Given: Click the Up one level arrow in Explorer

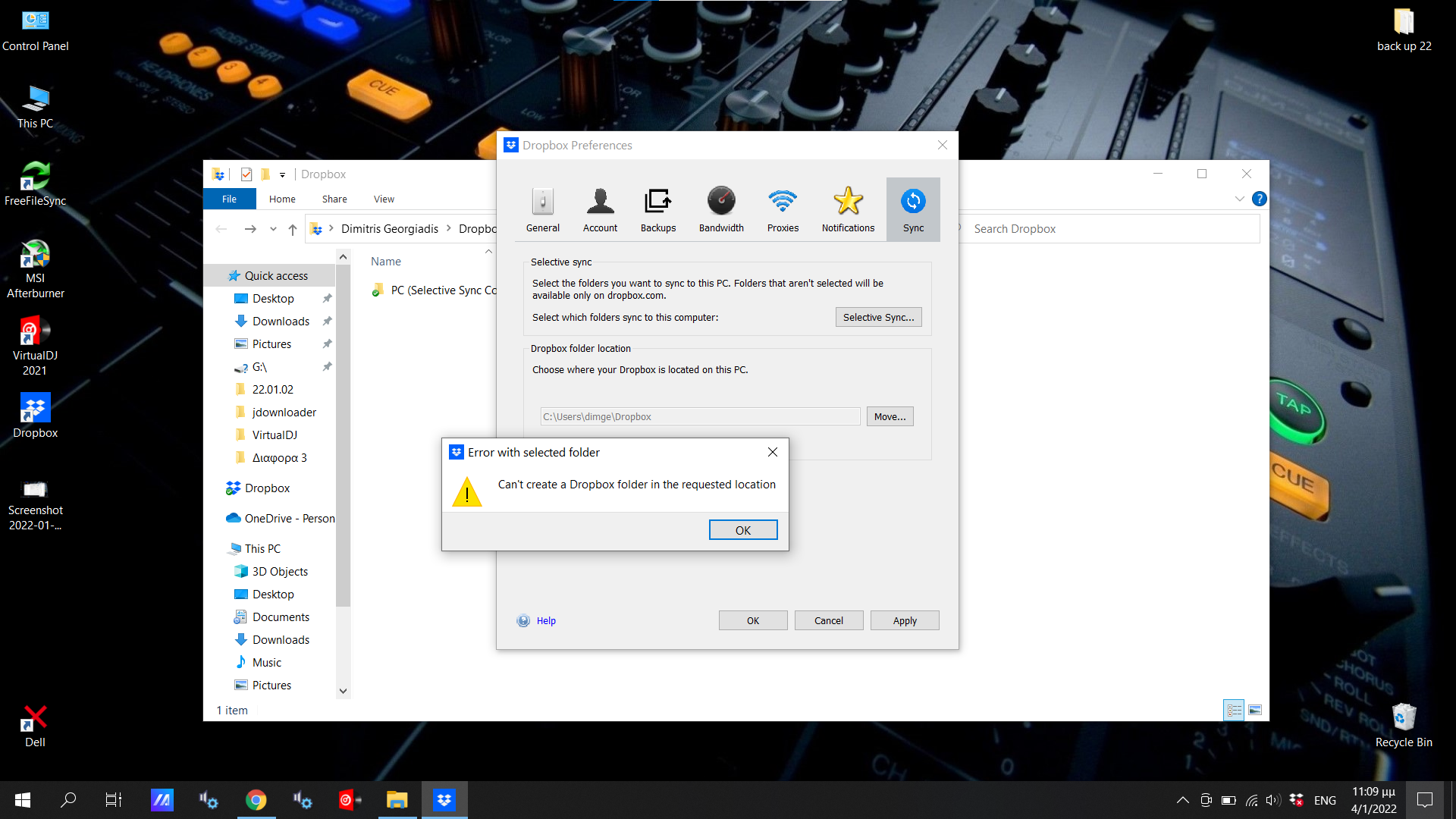Looking at the screenshot, I should coord(293,229).
